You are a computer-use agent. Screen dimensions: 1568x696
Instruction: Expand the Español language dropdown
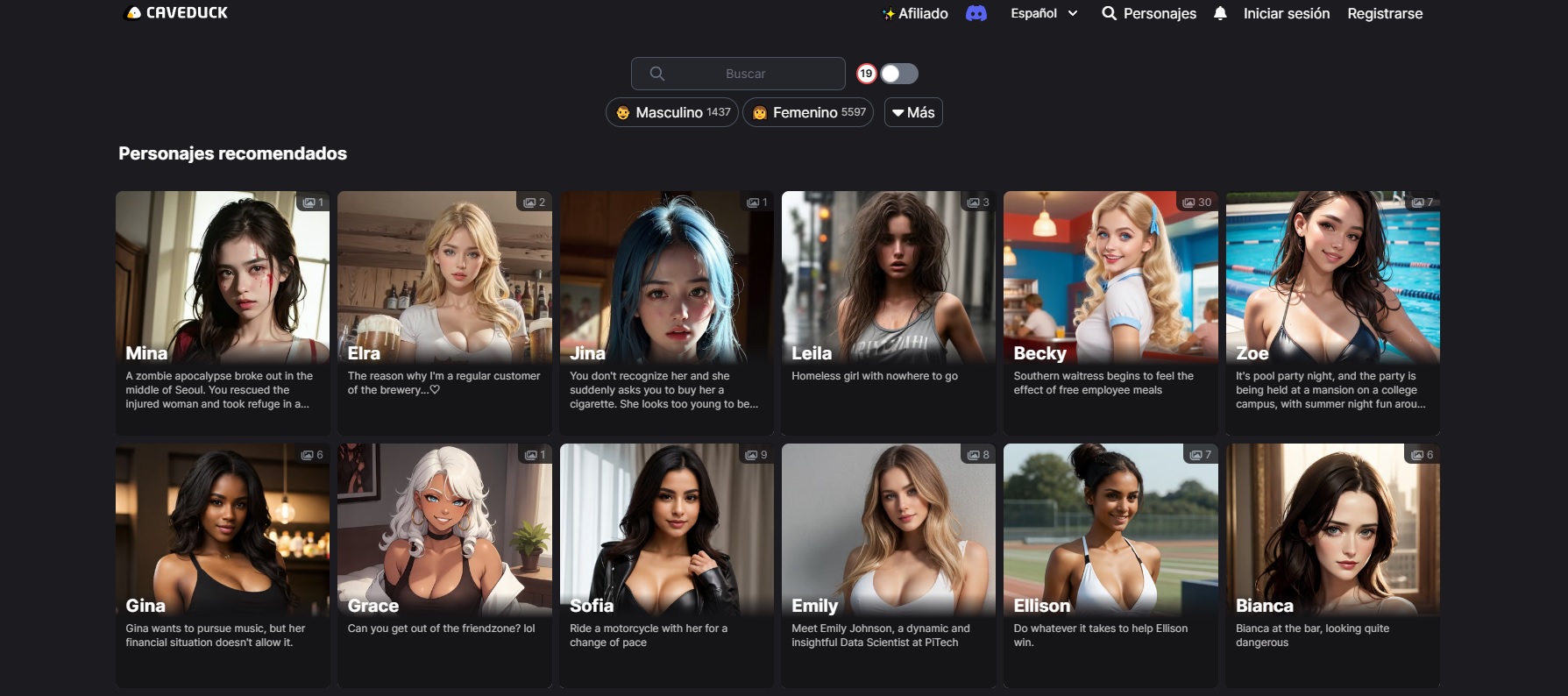click(x=1043, y=13)
